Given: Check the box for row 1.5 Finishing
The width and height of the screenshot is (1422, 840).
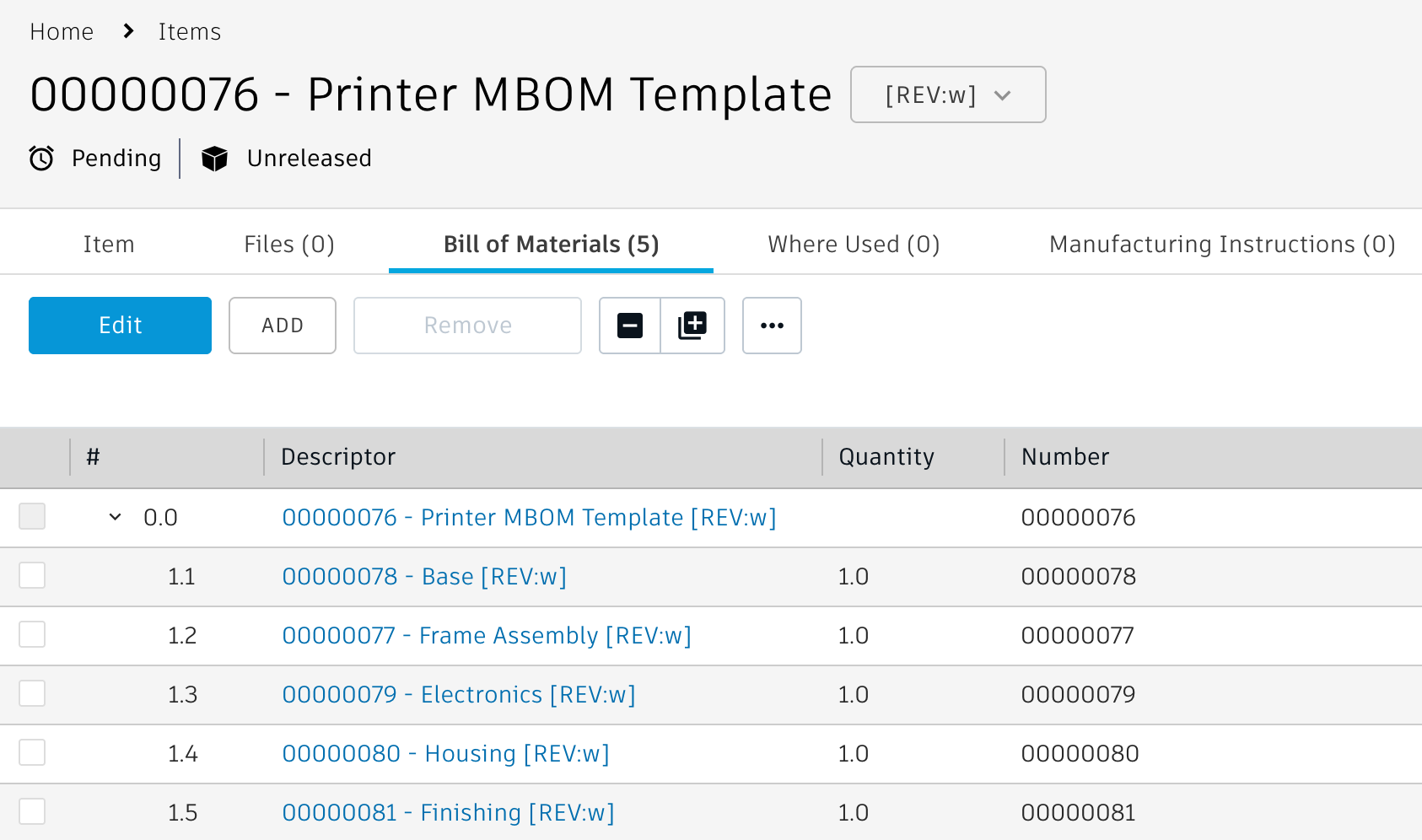Looking at the screenshot, I should [32, 811].
